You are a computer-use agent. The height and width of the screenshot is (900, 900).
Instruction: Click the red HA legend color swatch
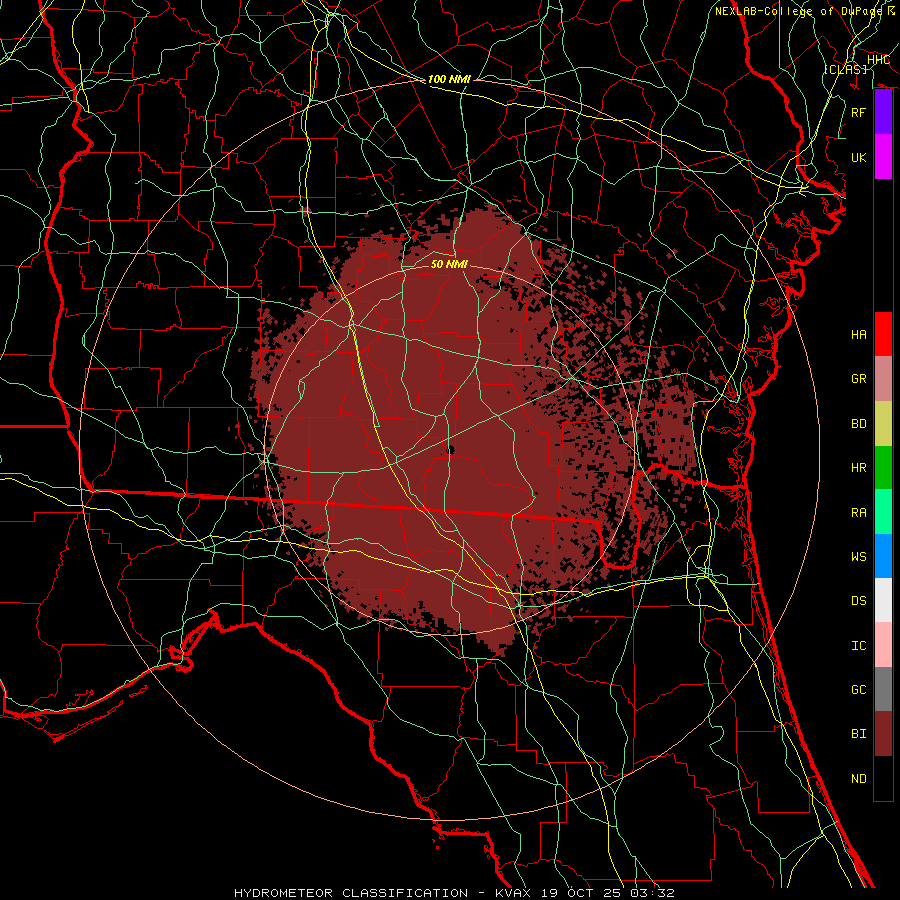click(883, 334)
